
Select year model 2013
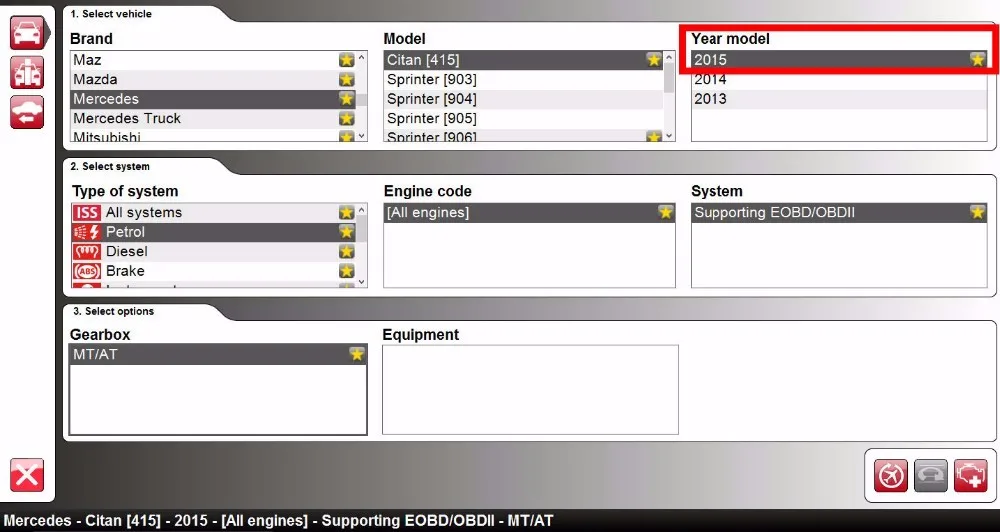839,99
